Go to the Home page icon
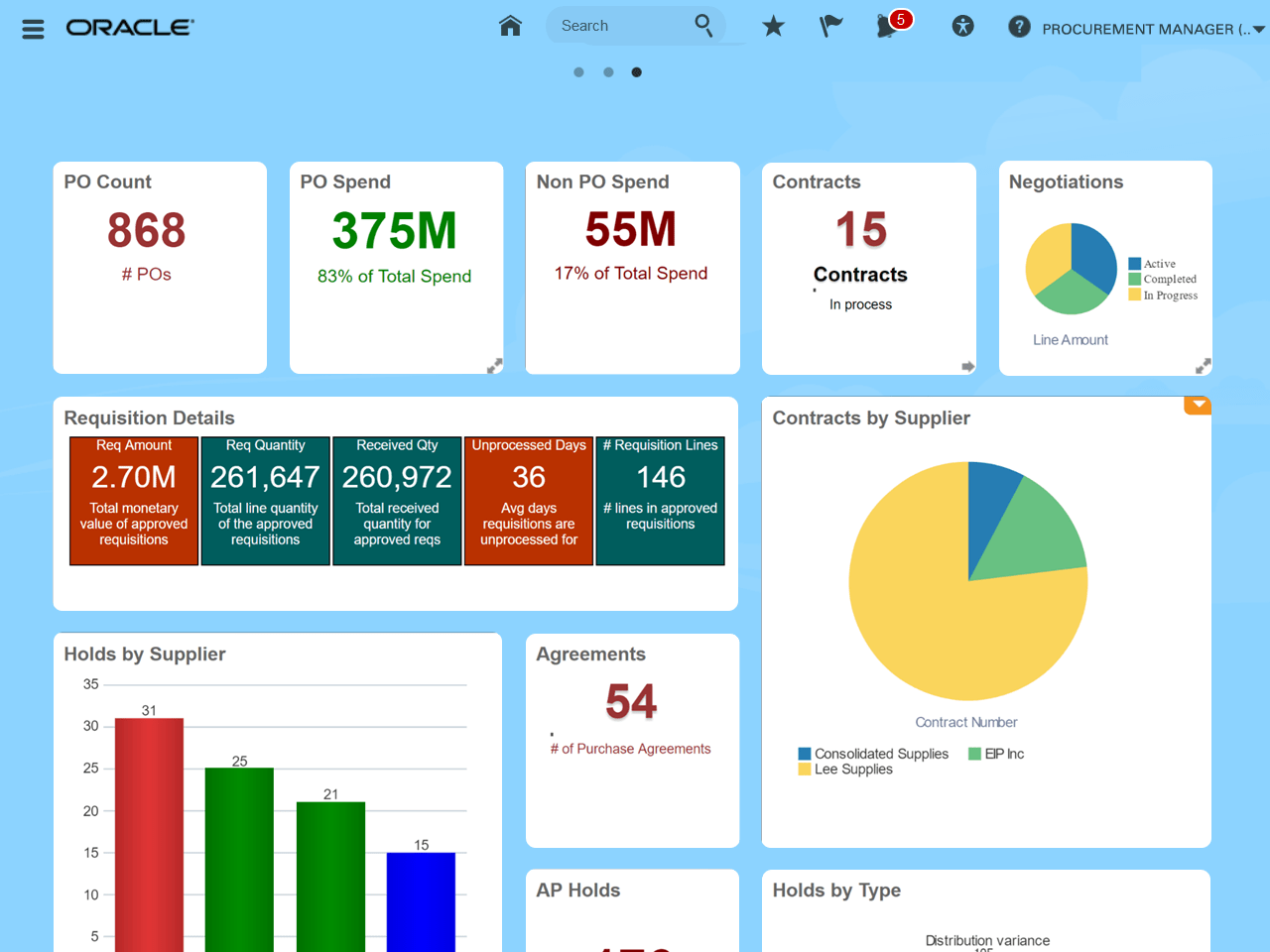 510,26
